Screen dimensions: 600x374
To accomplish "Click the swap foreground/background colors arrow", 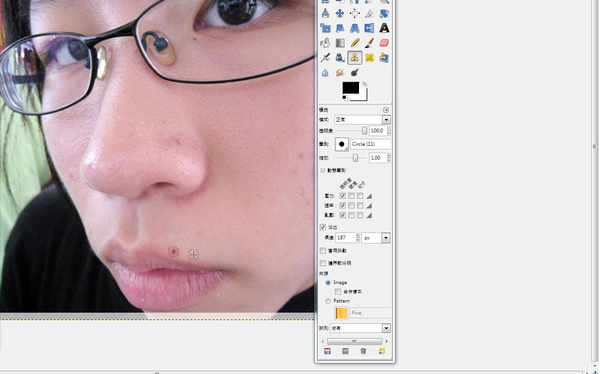I will coord(365,84).
